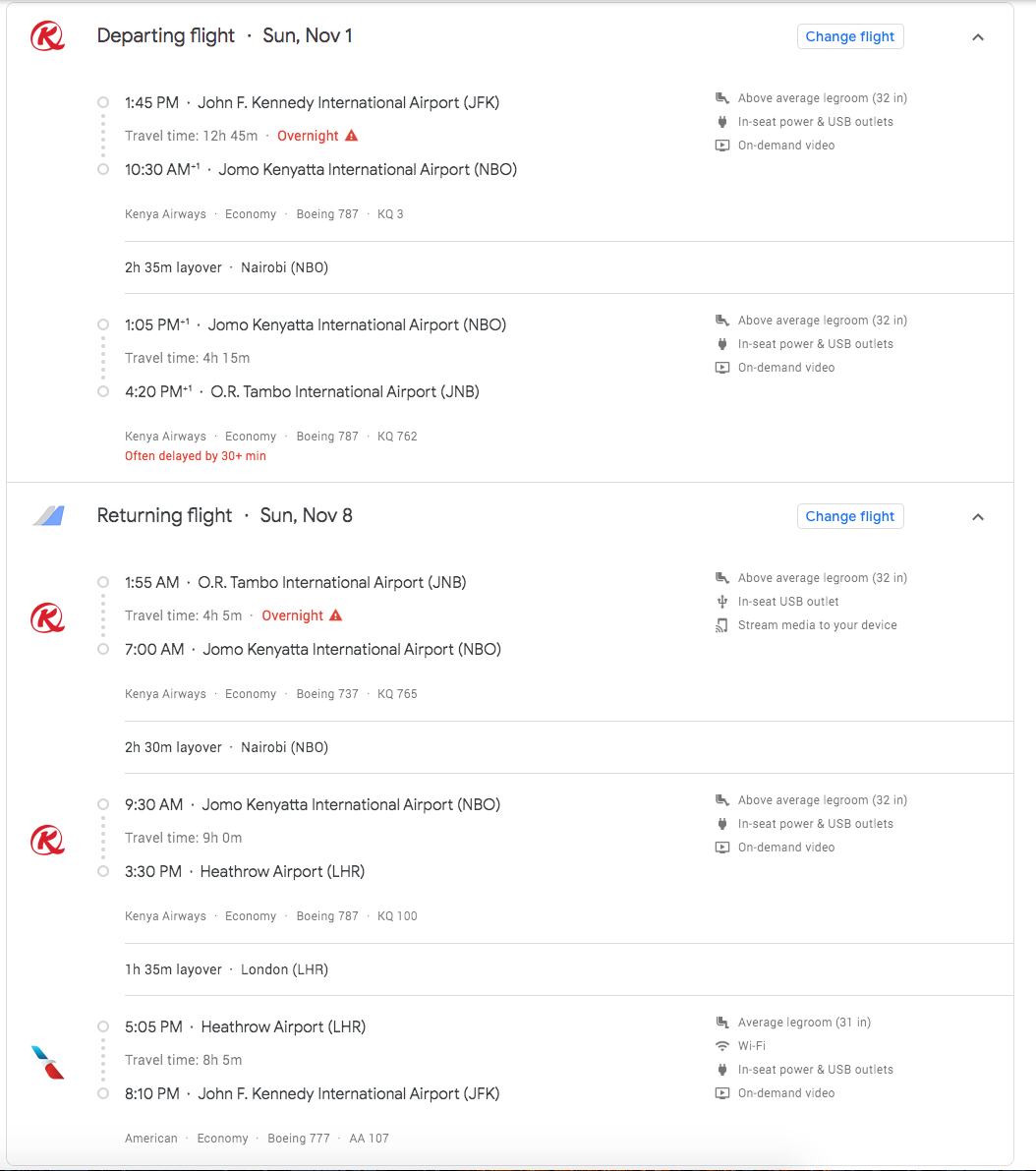The width and height of the screenshot is (1036, 1171).
Task: Click the Departing flight Sun, Nov 1 header
Action: [224, 36]
